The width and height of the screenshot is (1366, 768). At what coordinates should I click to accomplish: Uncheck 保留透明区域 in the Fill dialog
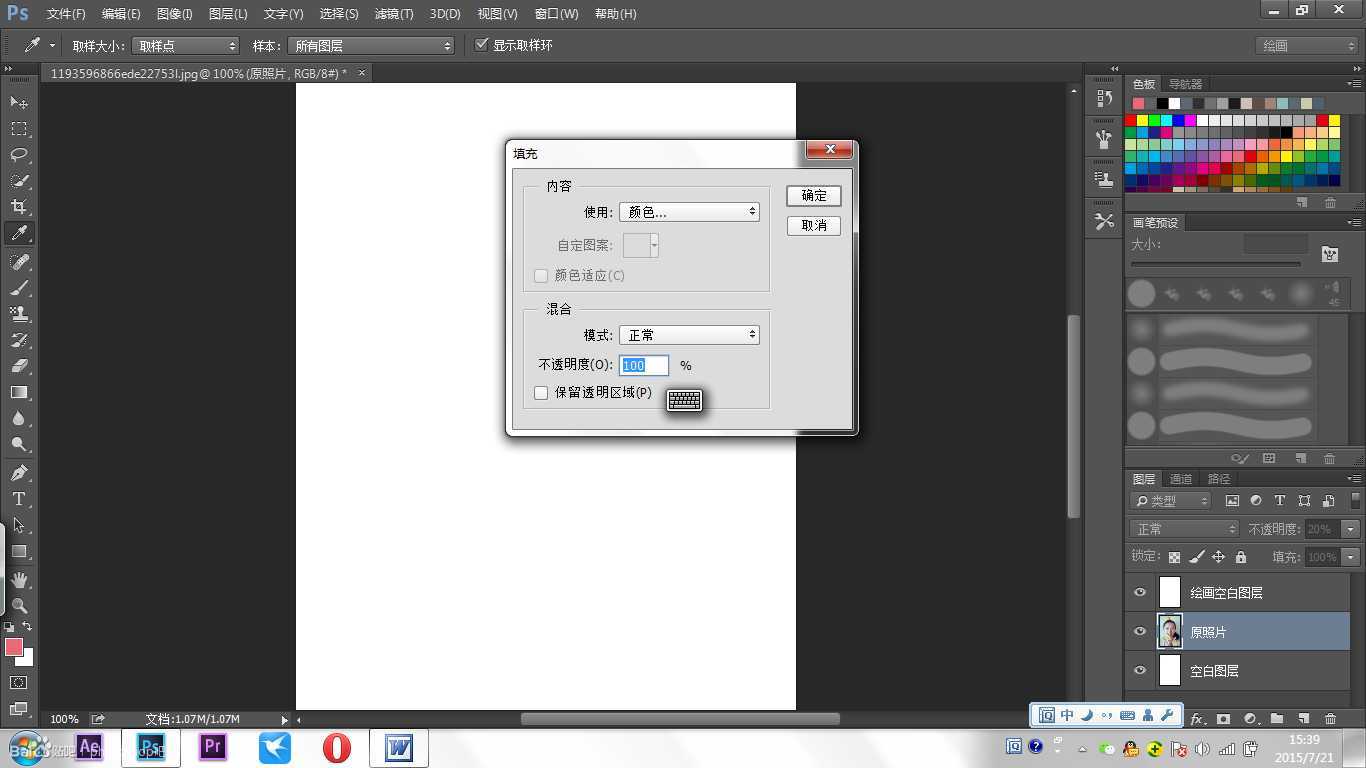click(541, 392)
